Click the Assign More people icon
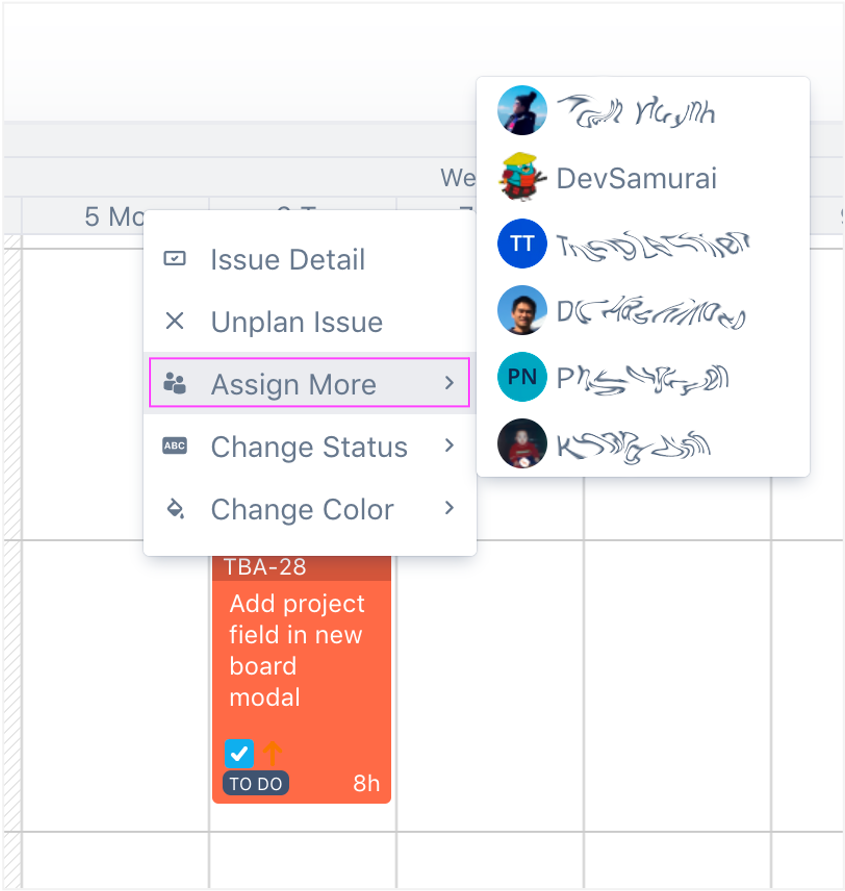This screenshot has width=845, height=891. [174, 383]
